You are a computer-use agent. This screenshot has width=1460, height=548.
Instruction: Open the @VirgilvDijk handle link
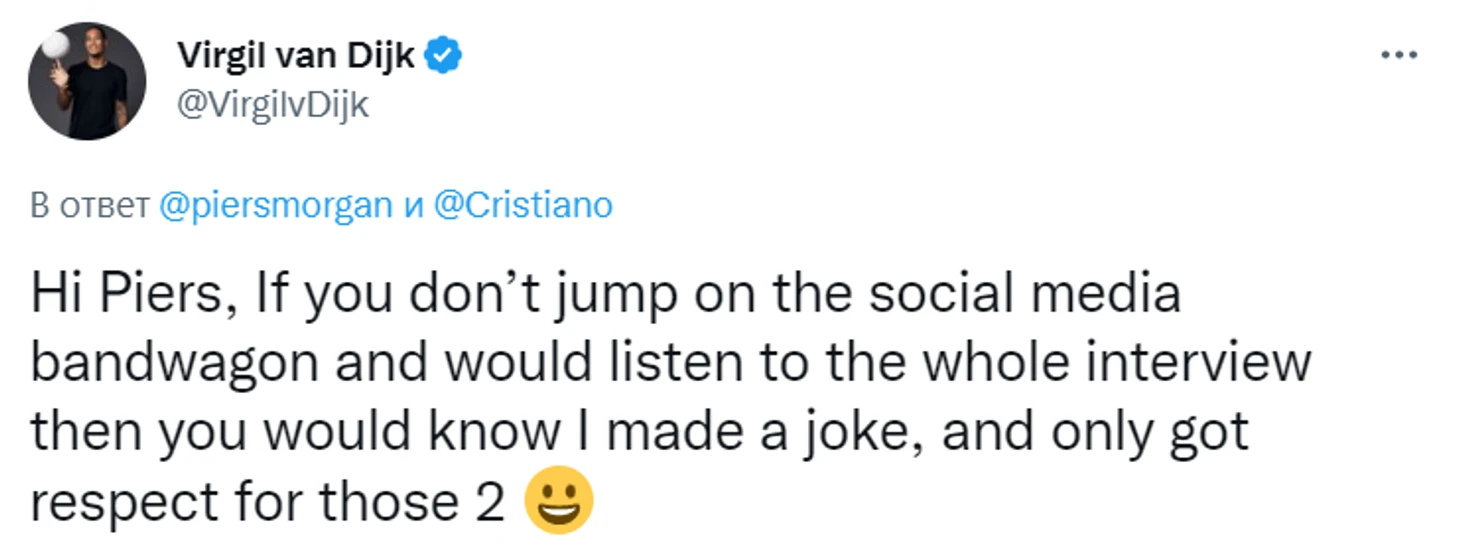[273, 105]
